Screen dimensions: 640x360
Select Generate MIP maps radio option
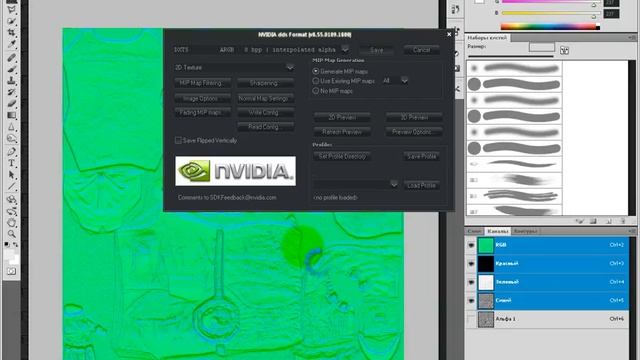tap(316, 71)
